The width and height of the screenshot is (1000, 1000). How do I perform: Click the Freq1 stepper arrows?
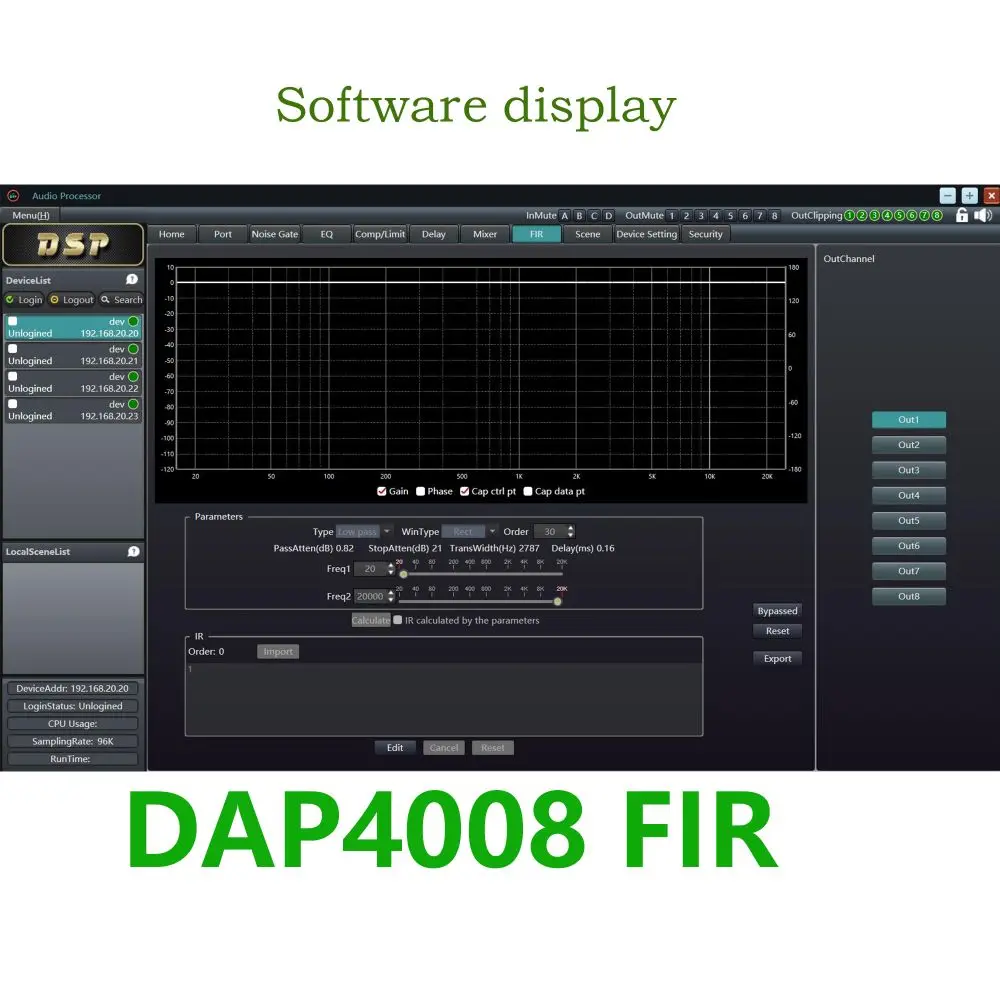tap(391, 569)
